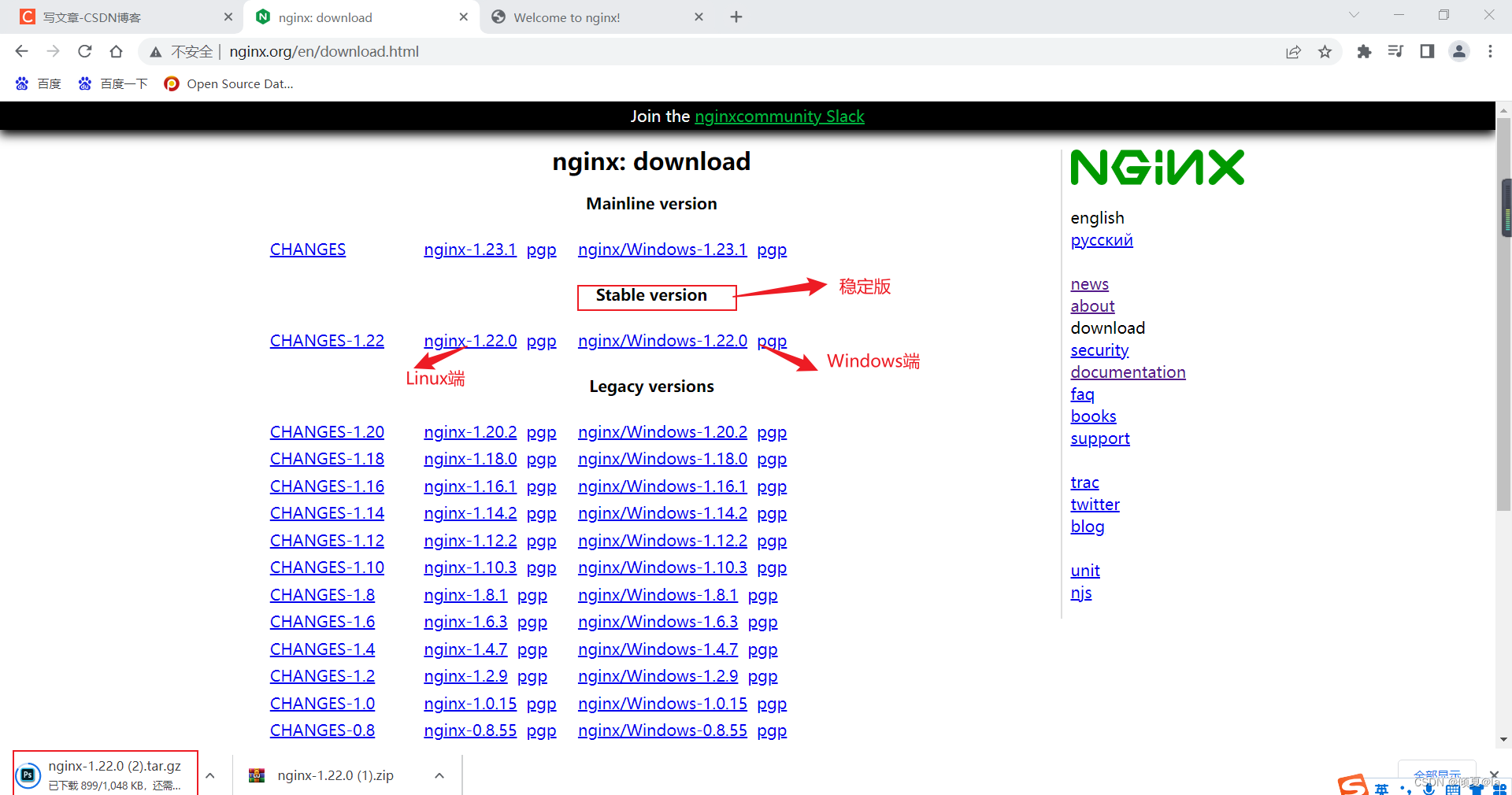Screen dimensions: 1512x795
Task: Open the media control icon
Action: (x=1395, y=51)
